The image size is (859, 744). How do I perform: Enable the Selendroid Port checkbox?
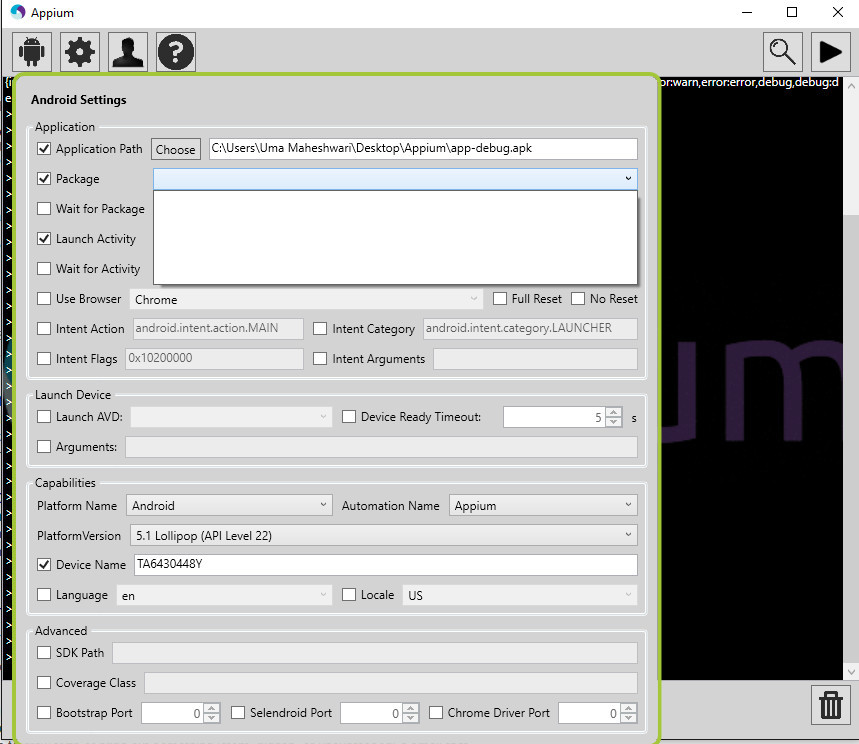pyautogui.click(x=238, y=713)
